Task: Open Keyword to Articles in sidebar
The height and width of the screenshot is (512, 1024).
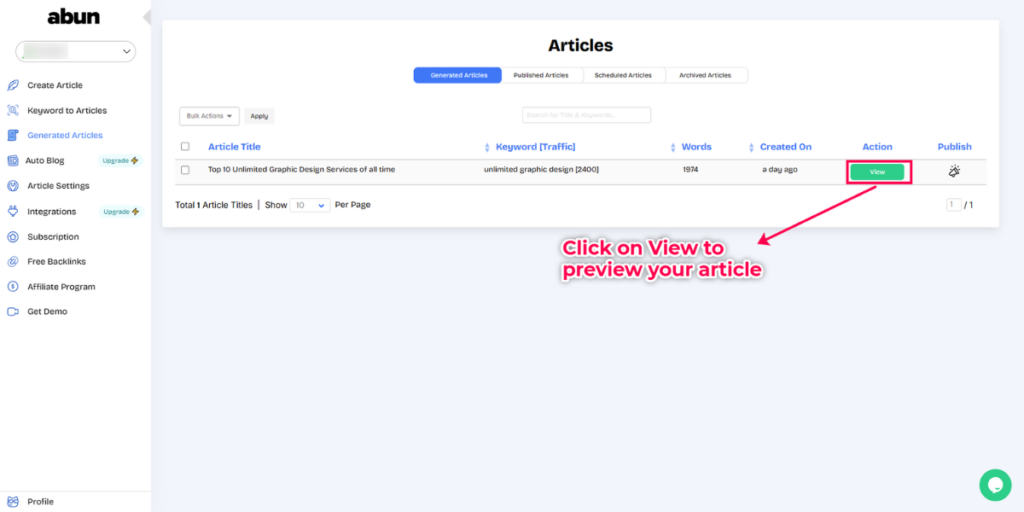Action: coord(67,110)
